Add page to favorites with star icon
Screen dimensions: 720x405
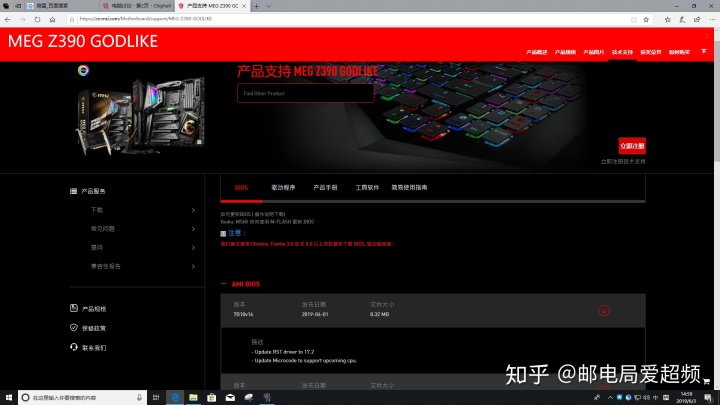tap(646, 19)
